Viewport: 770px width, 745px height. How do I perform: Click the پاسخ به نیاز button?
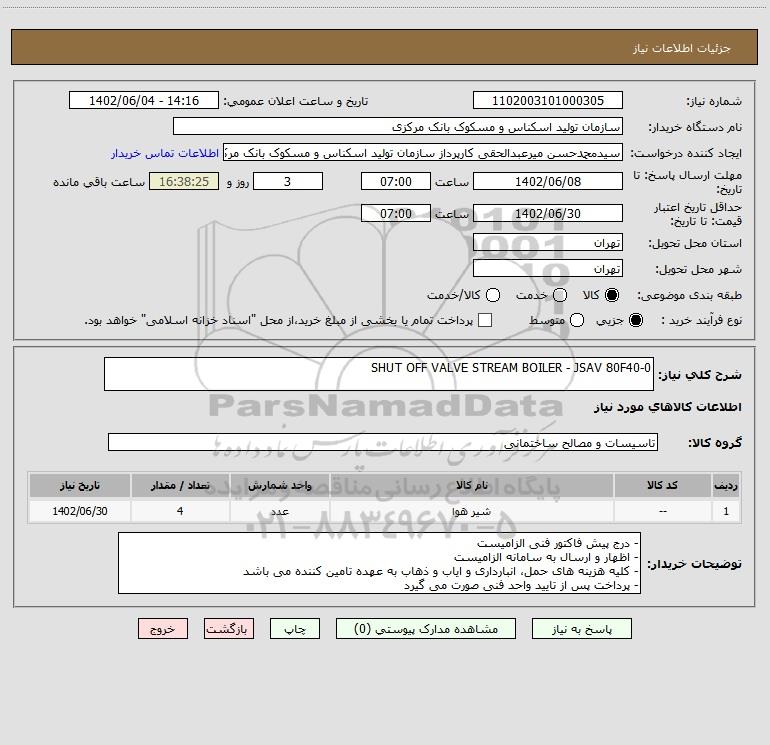click(581, 629)
